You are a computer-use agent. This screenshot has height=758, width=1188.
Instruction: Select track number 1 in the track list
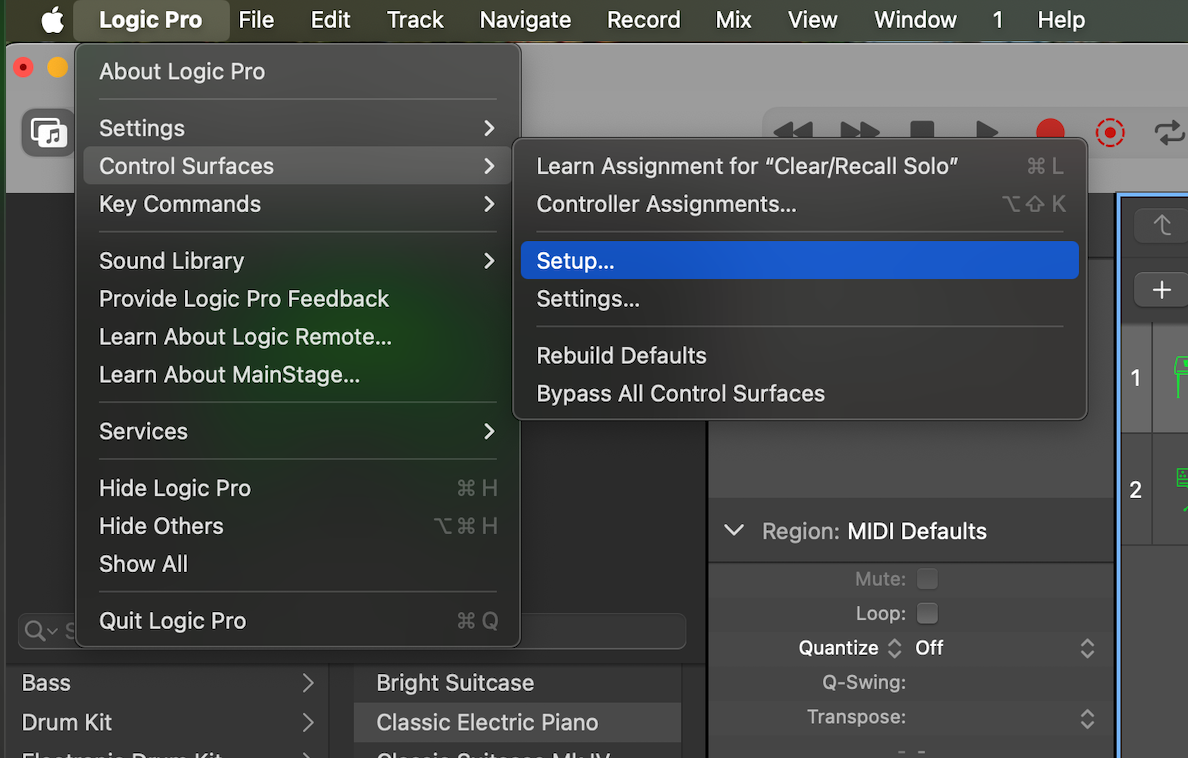[1136, 377]
